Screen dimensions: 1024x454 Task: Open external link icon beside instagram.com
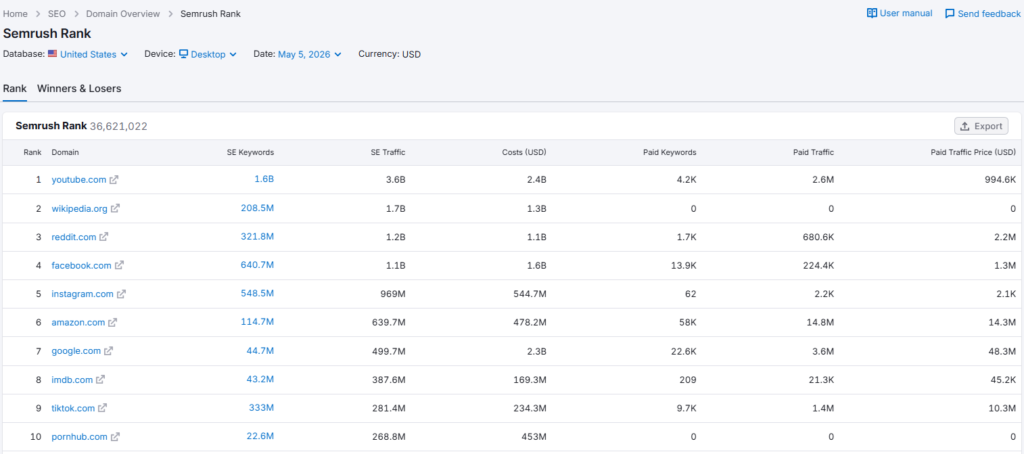pyautogui.click(x=121, y=294)
